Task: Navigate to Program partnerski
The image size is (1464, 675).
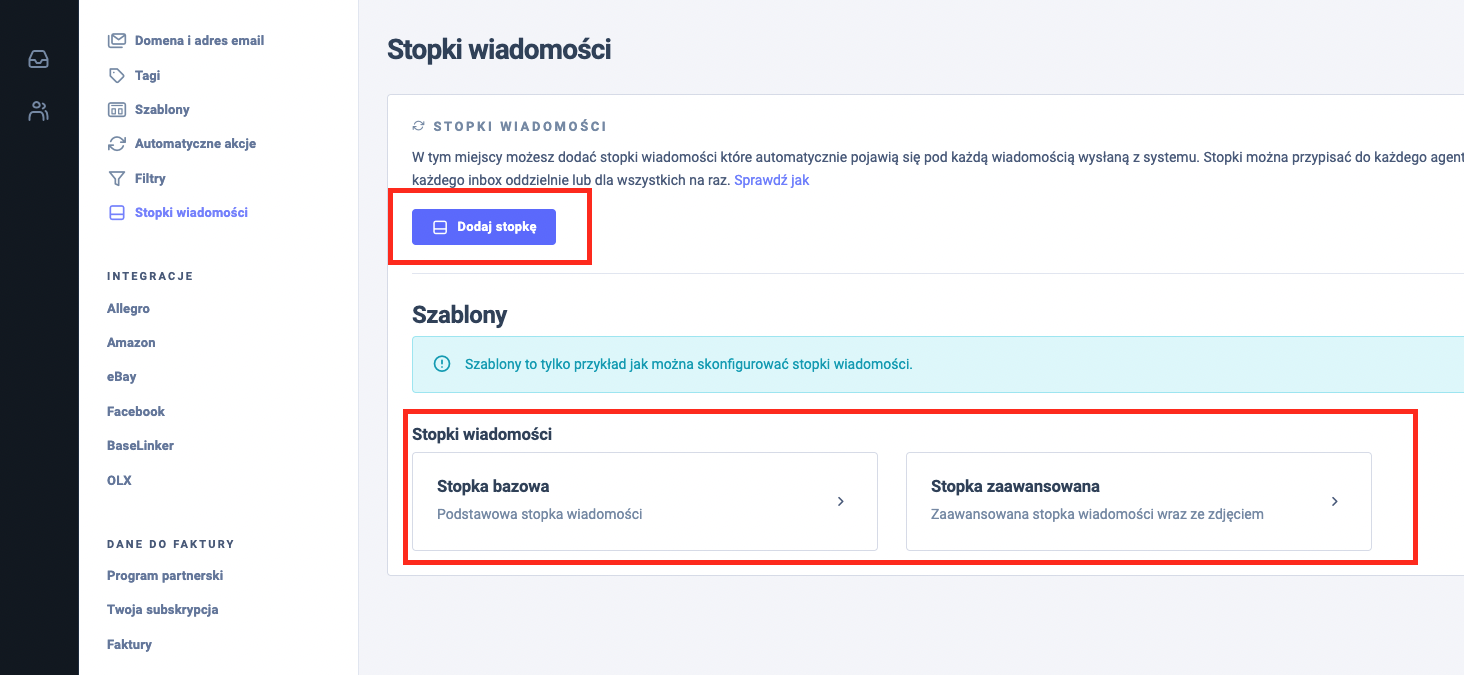Action: pos(165,576)
